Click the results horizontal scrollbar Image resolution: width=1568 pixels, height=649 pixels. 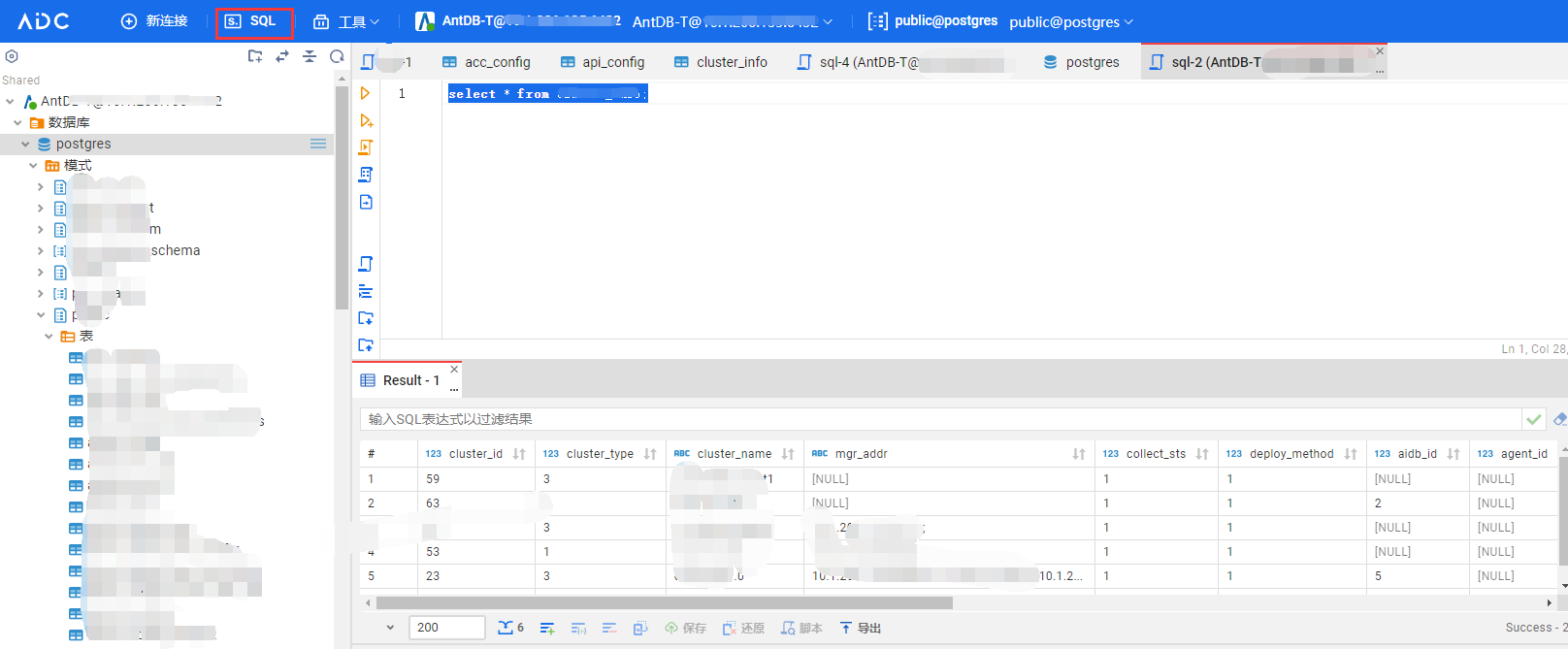[665, 602]
